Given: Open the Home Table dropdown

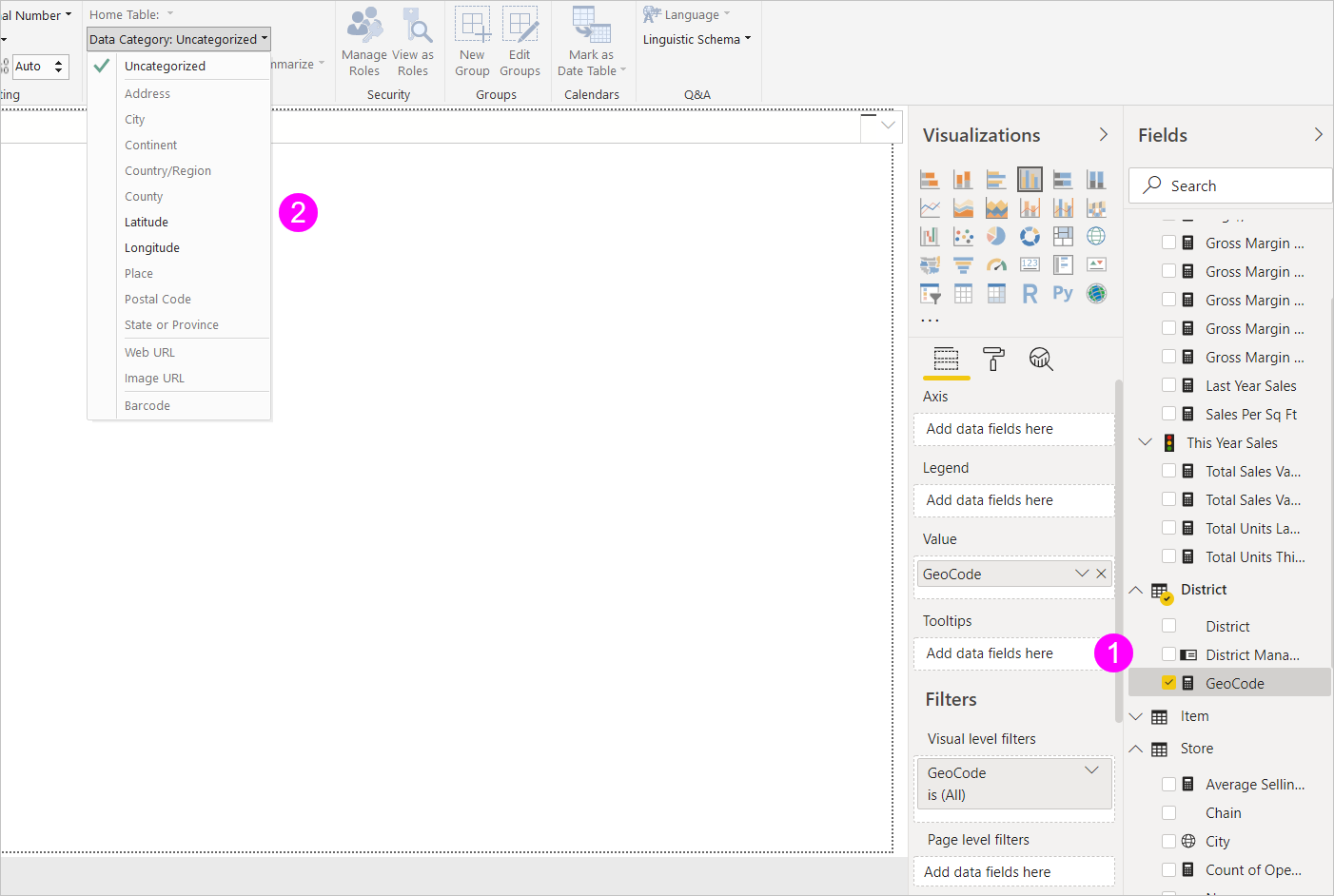Looking at the screenshot, I should pyautogui.click(x=130, y=13).
